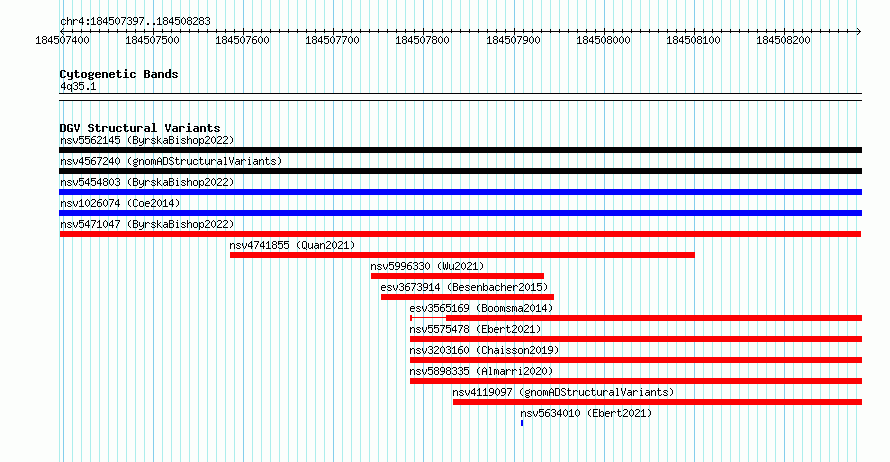The width and height of the screenshot is (890, 462).
Task: Select the red bar of nsv5898335
Action: click(x=636, y=381)
